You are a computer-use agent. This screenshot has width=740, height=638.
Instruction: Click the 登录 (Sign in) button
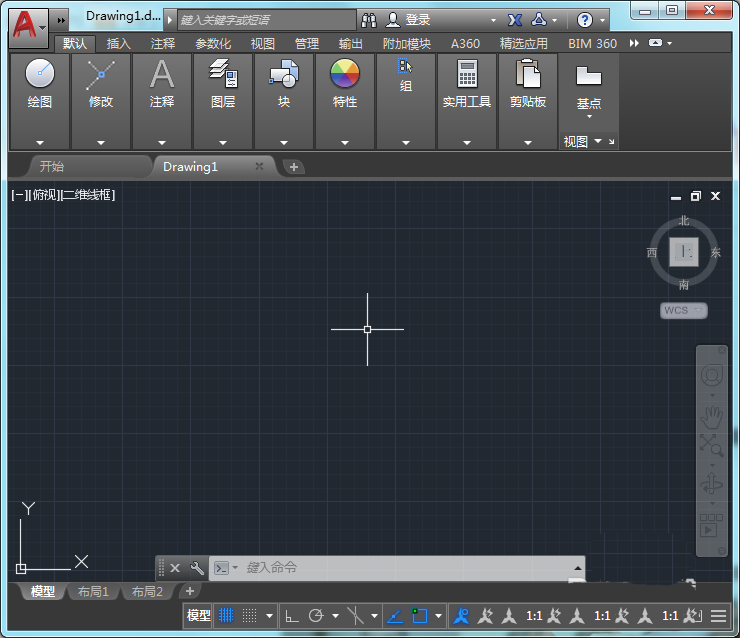pos(417,20)
